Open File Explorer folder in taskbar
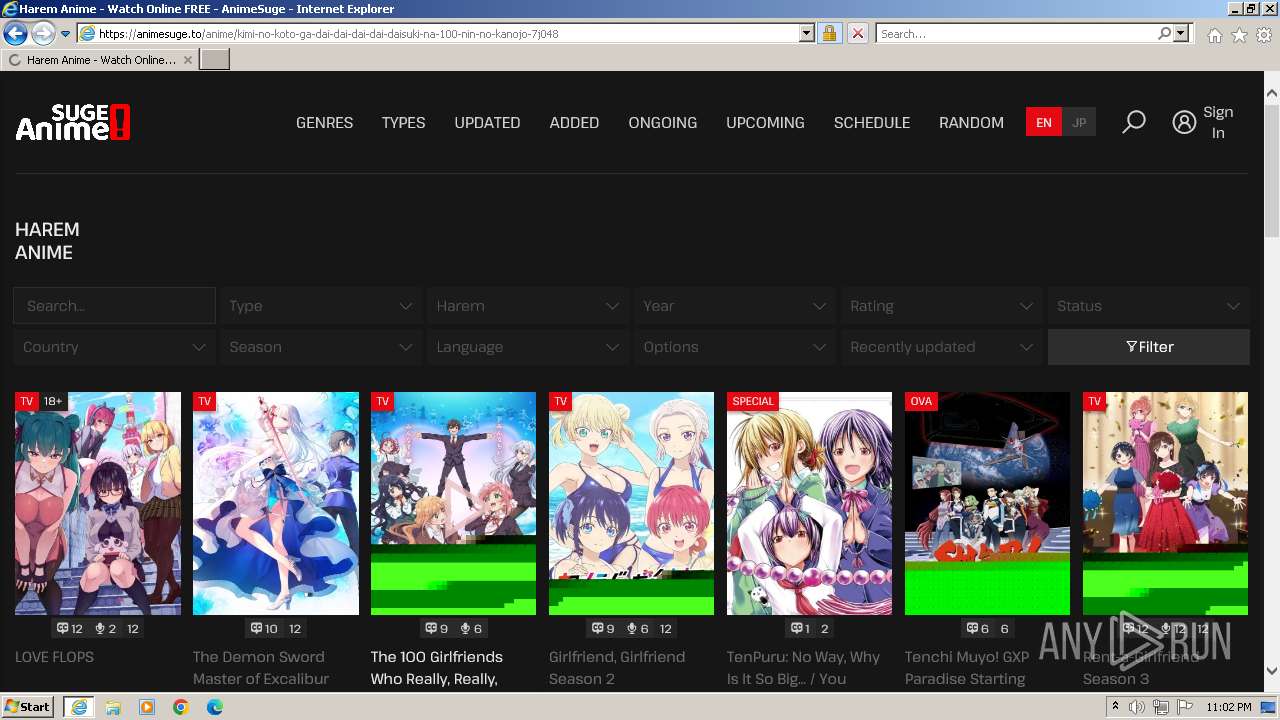The image size is (1280, 720). (x=113, y=707)
